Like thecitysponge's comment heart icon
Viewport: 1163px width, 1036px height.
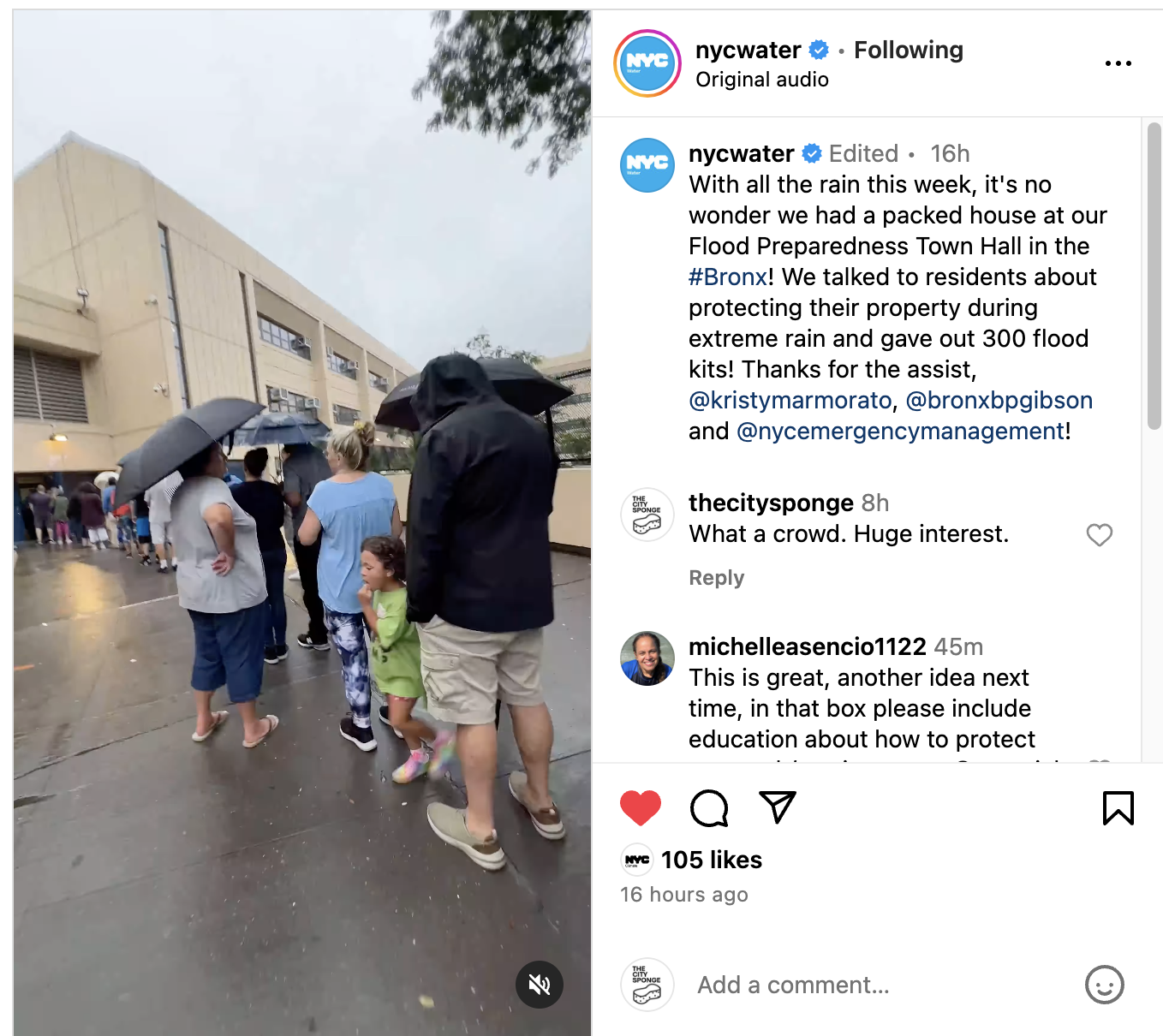coord(1100,535)
